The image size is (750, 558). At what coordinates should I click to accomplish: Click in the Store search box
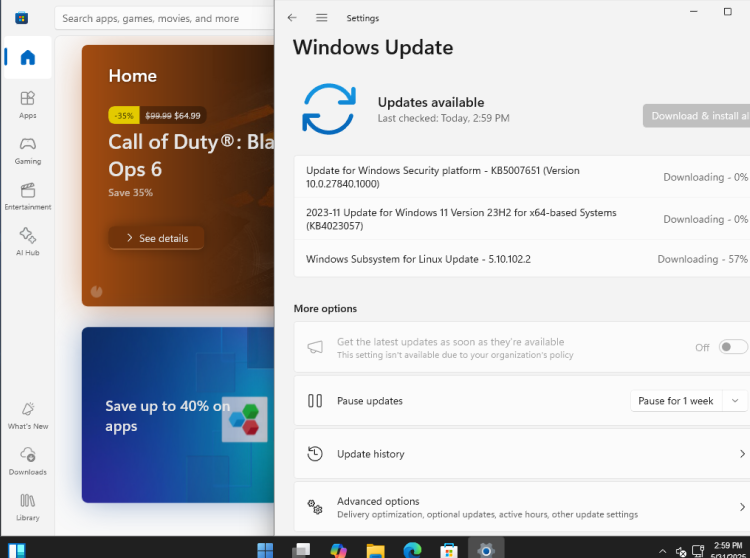(x=165, y=19)
